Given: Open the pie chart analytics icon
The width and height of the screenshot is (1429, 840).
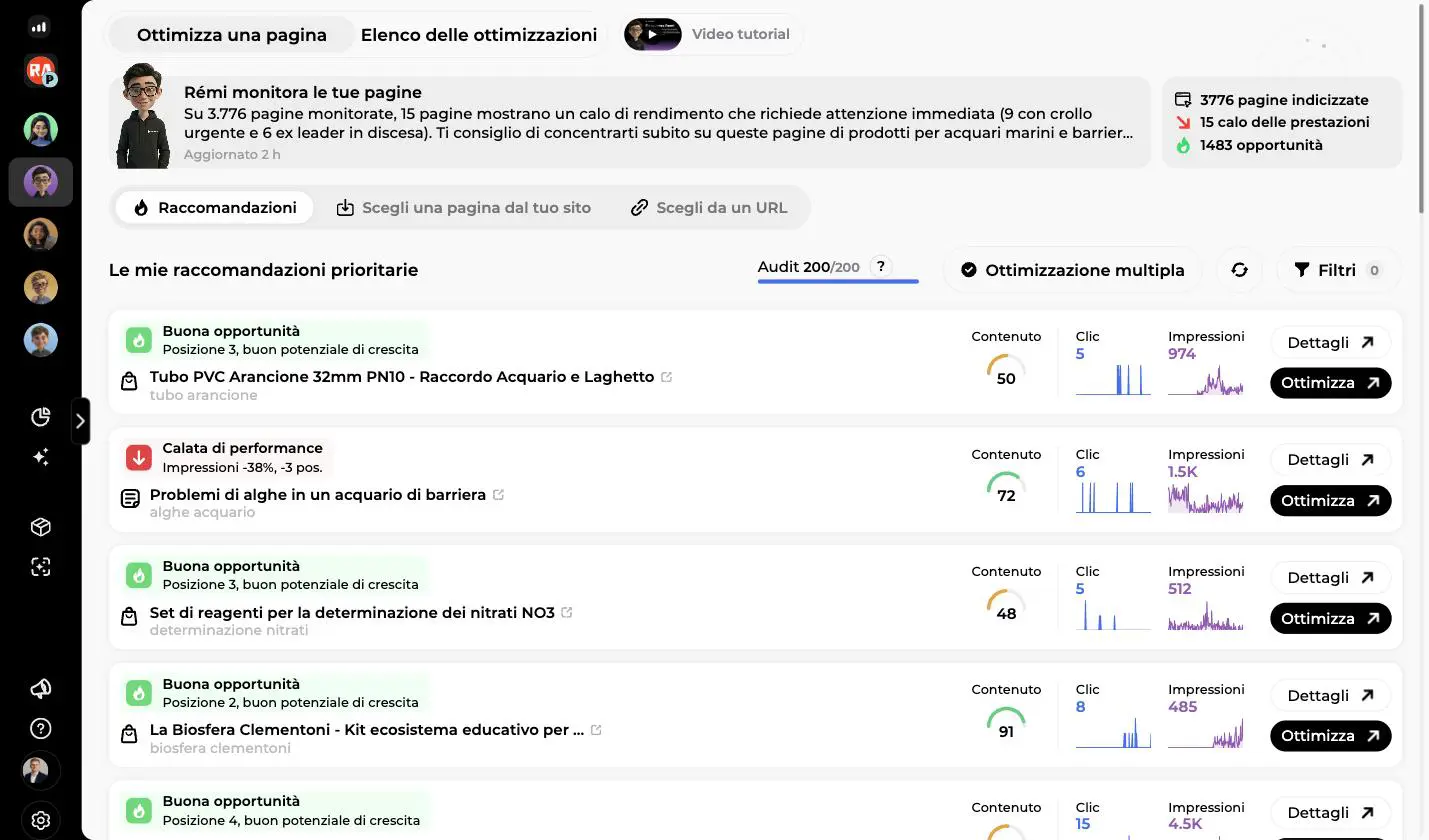Looking at the screenshot, I should point(40,417).
